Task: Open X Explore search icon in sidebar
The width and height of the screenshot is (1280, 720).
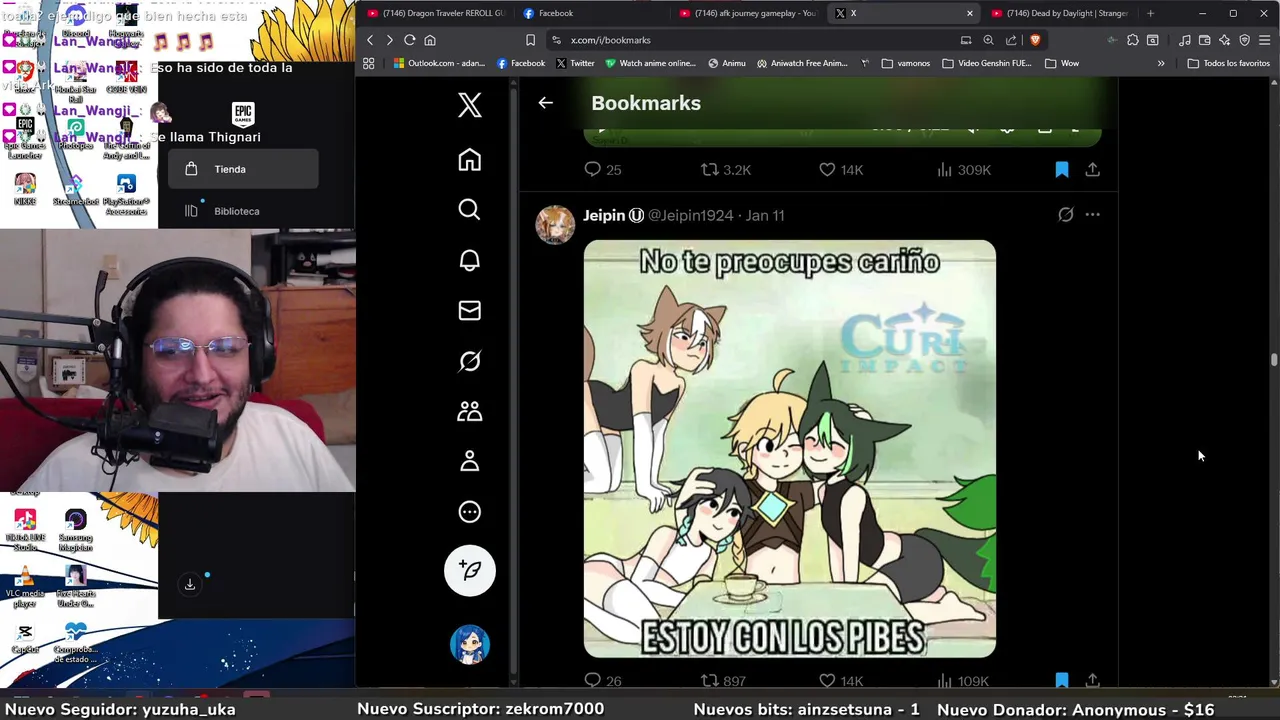Action: [x=469, y=209]
